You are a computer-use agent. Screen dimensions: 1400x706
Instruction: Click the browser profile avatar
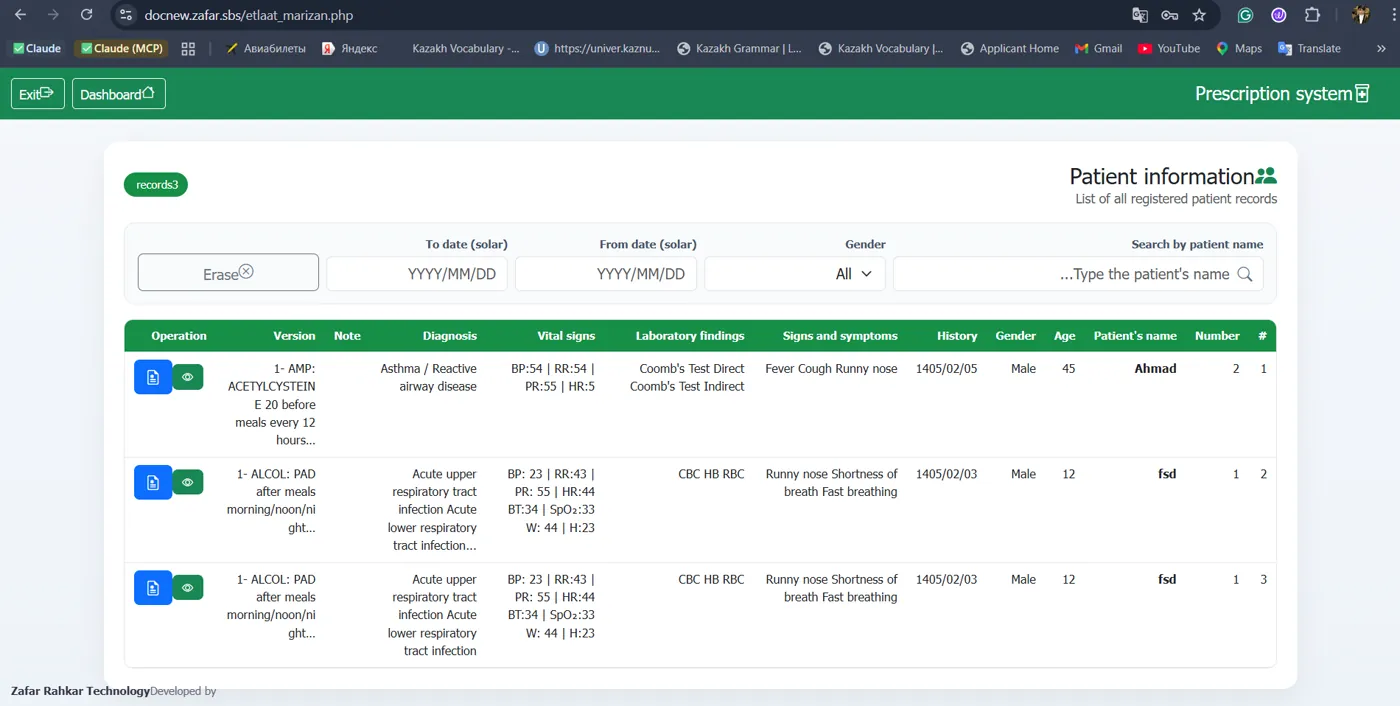pyautogui.click(x=1361, y=15)
